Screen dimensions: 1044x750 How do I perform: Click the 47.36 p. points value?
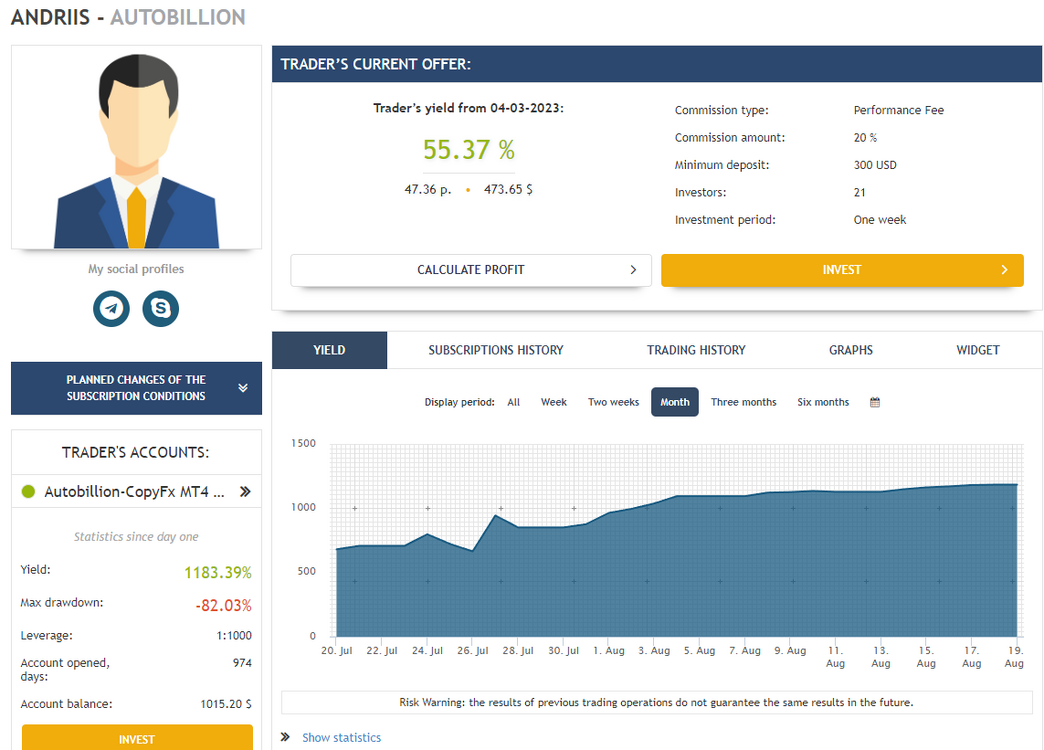(x=427, y=189)
